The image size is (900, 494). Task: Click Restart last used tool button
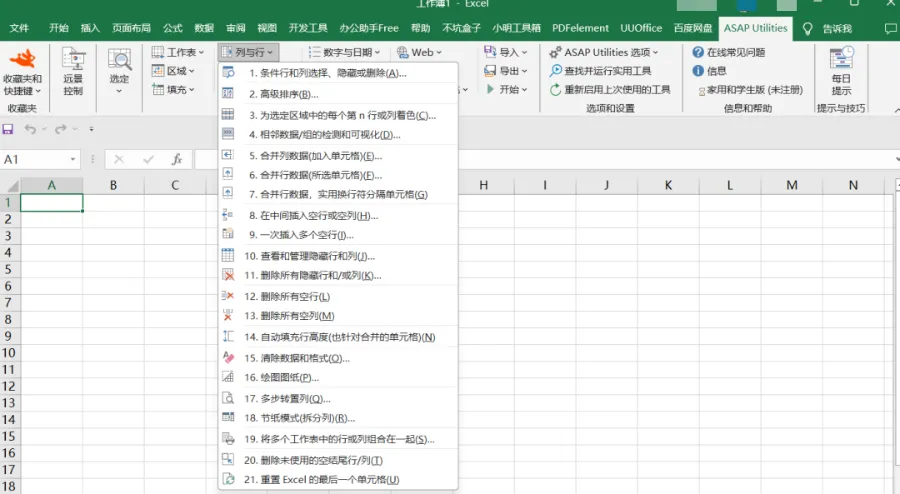click(610, 89)
